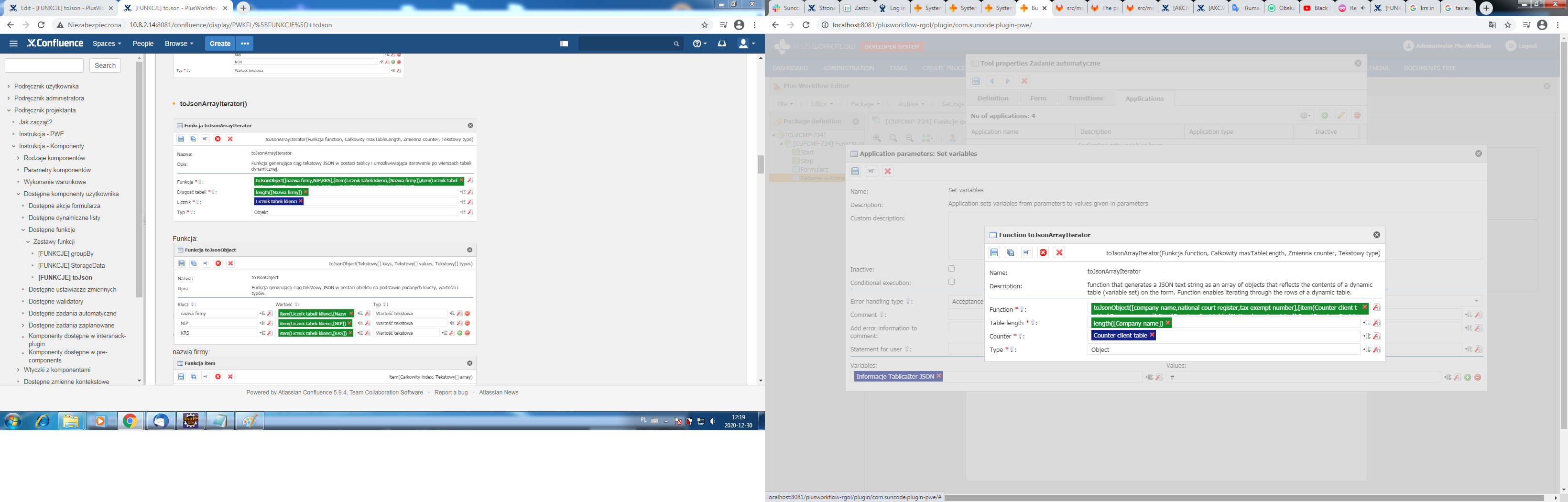Switch to the Definition tab in Tool properties
The height and width of the screenshot is (502, 1568).
click(x=993, y=98)
